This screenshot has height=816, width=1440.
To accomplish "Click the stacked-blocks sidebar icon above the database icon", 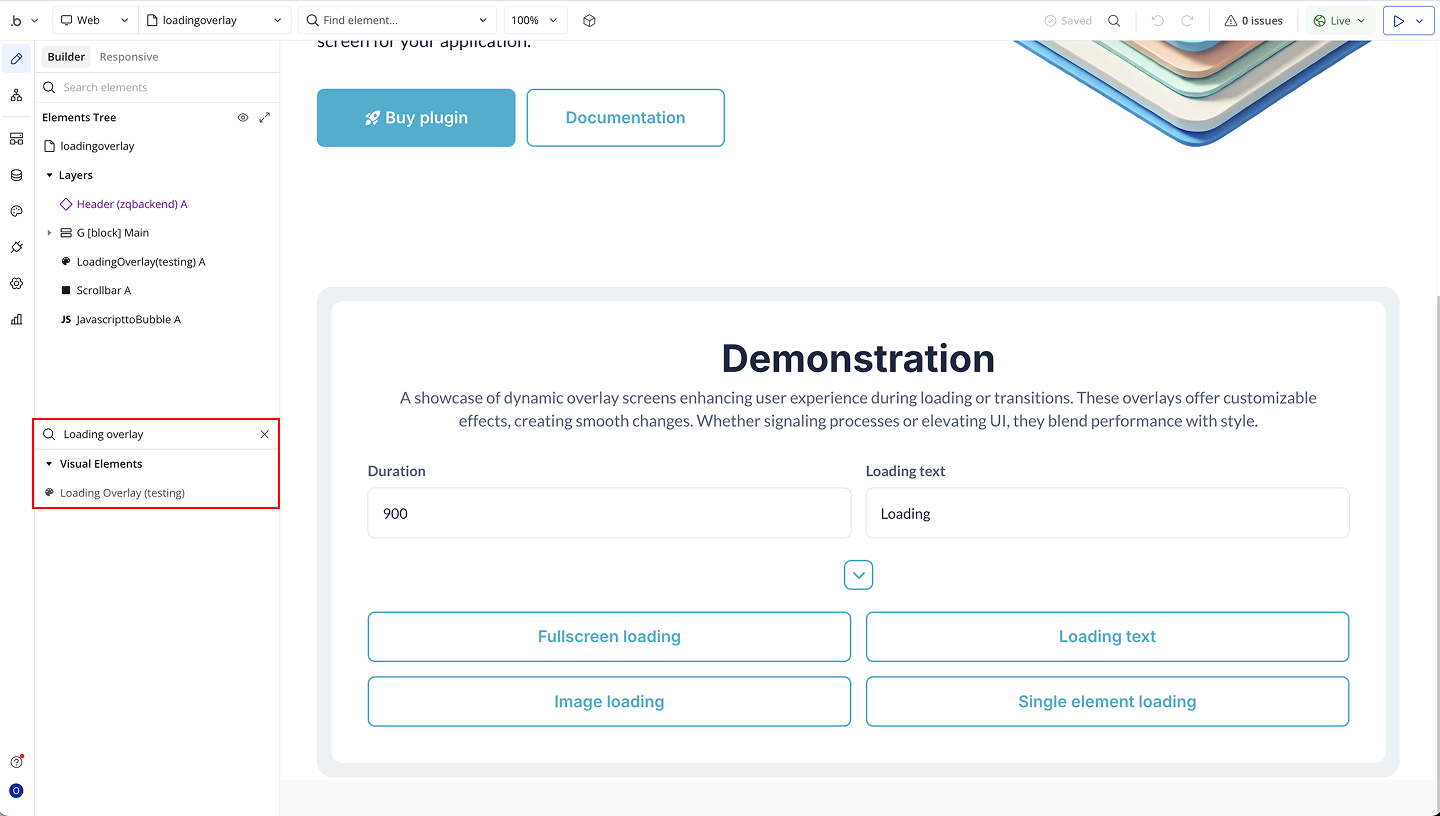I will pyautogui.click(x=16, y=139).
